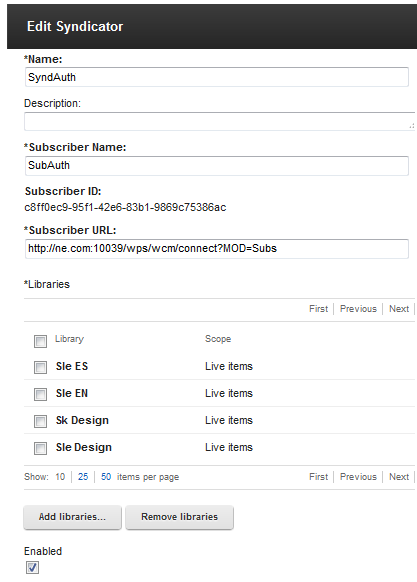Open the Add libraries dialog
The image size is (417, 582).
(x=72, y=517)
